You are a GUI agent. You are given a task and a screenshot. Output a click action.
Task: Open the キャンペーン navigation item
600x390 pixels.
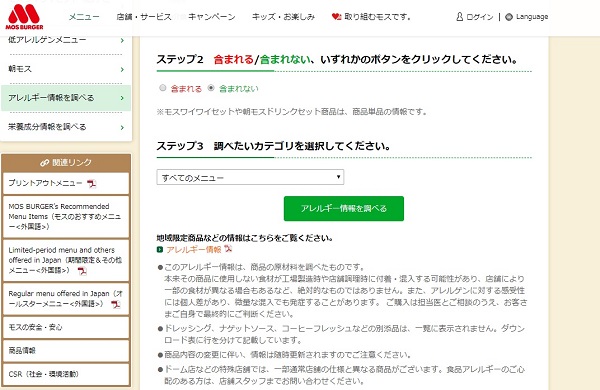(212, 17)
